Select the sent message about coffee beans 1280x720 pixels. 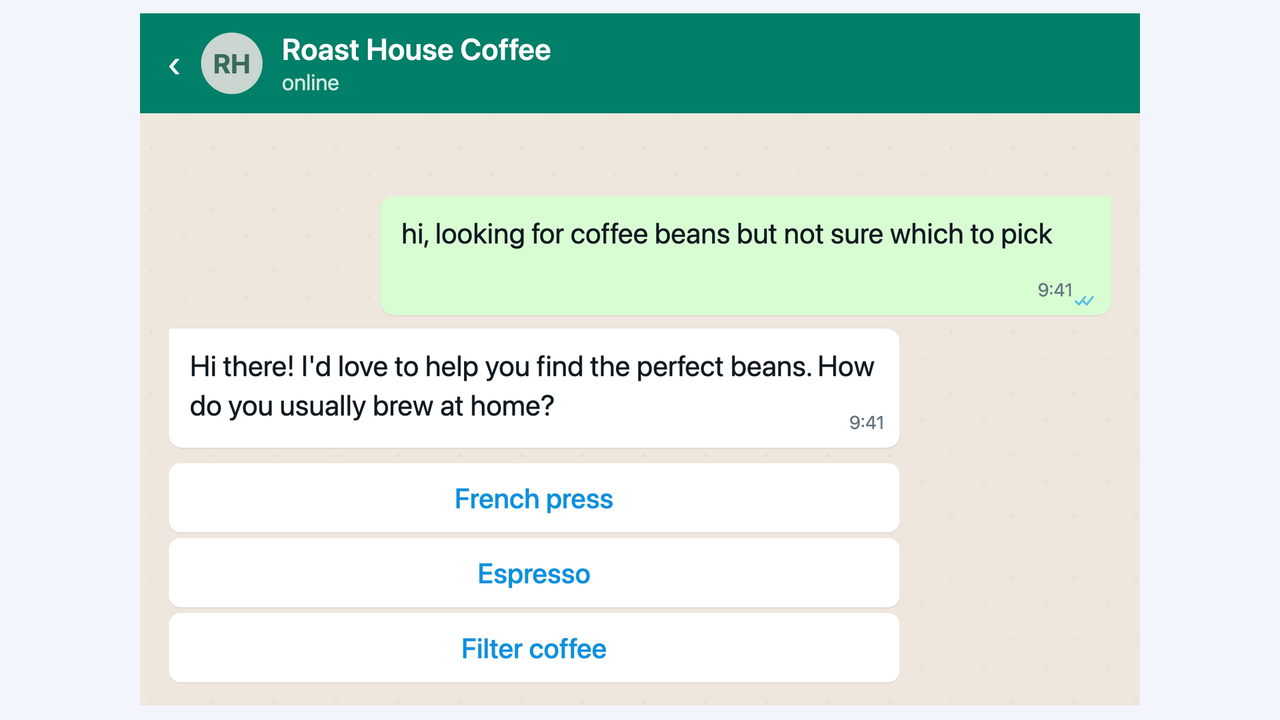tap(745, 255)
